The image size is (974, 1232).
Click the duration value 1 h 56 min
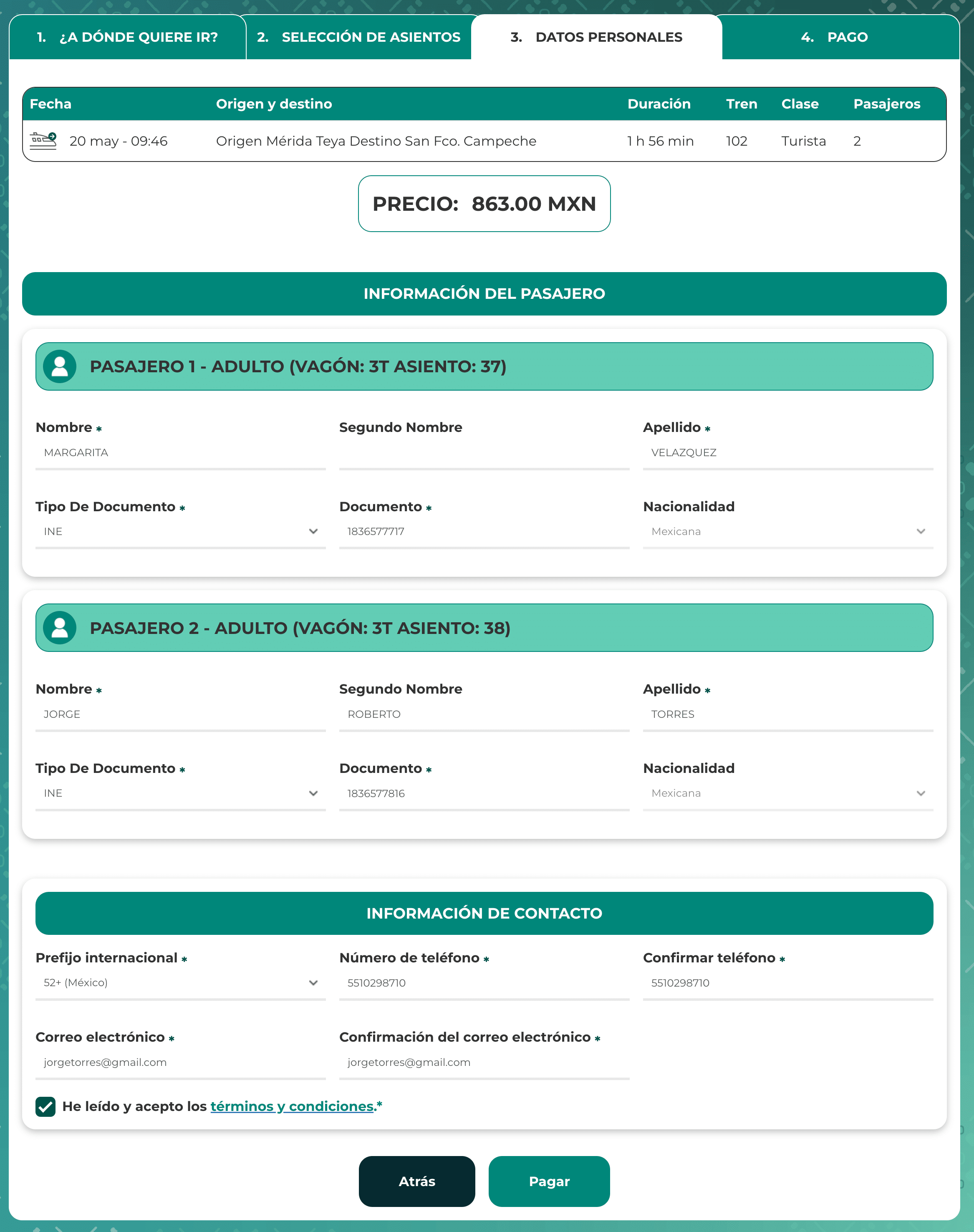coord(660,141)
